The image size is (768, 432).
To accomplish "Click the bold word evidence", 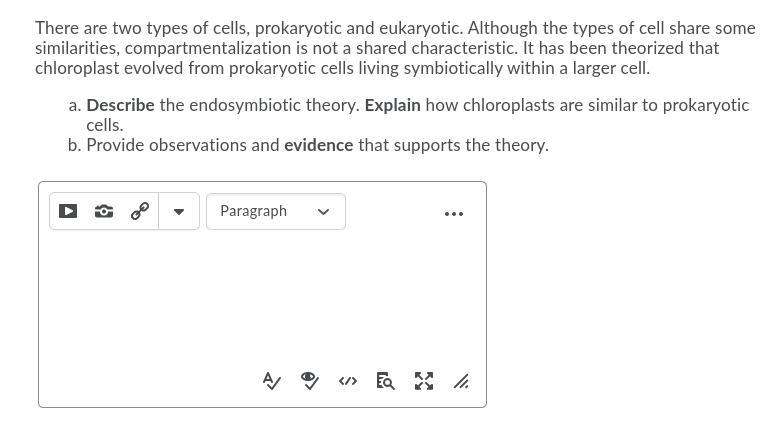I will coord(318,145).
